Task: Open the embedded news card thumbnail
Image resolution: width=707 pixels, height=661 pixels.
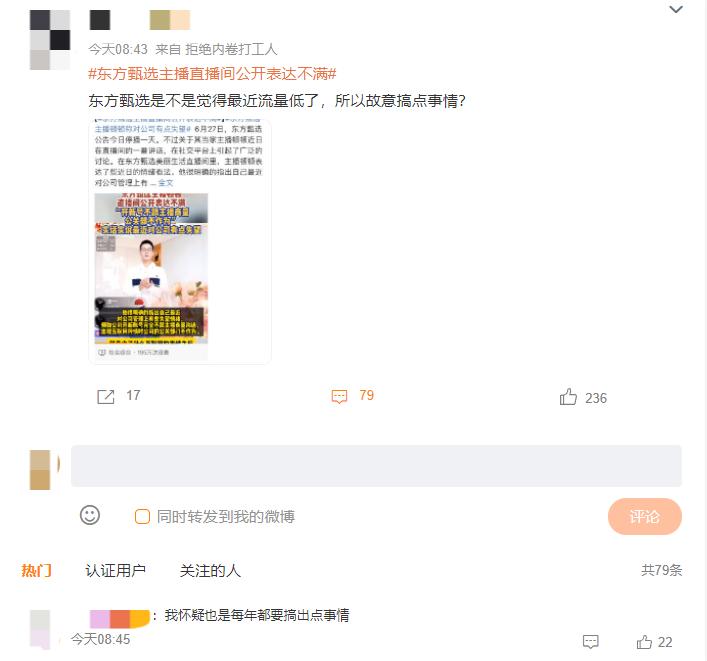Action: (151, 268)
